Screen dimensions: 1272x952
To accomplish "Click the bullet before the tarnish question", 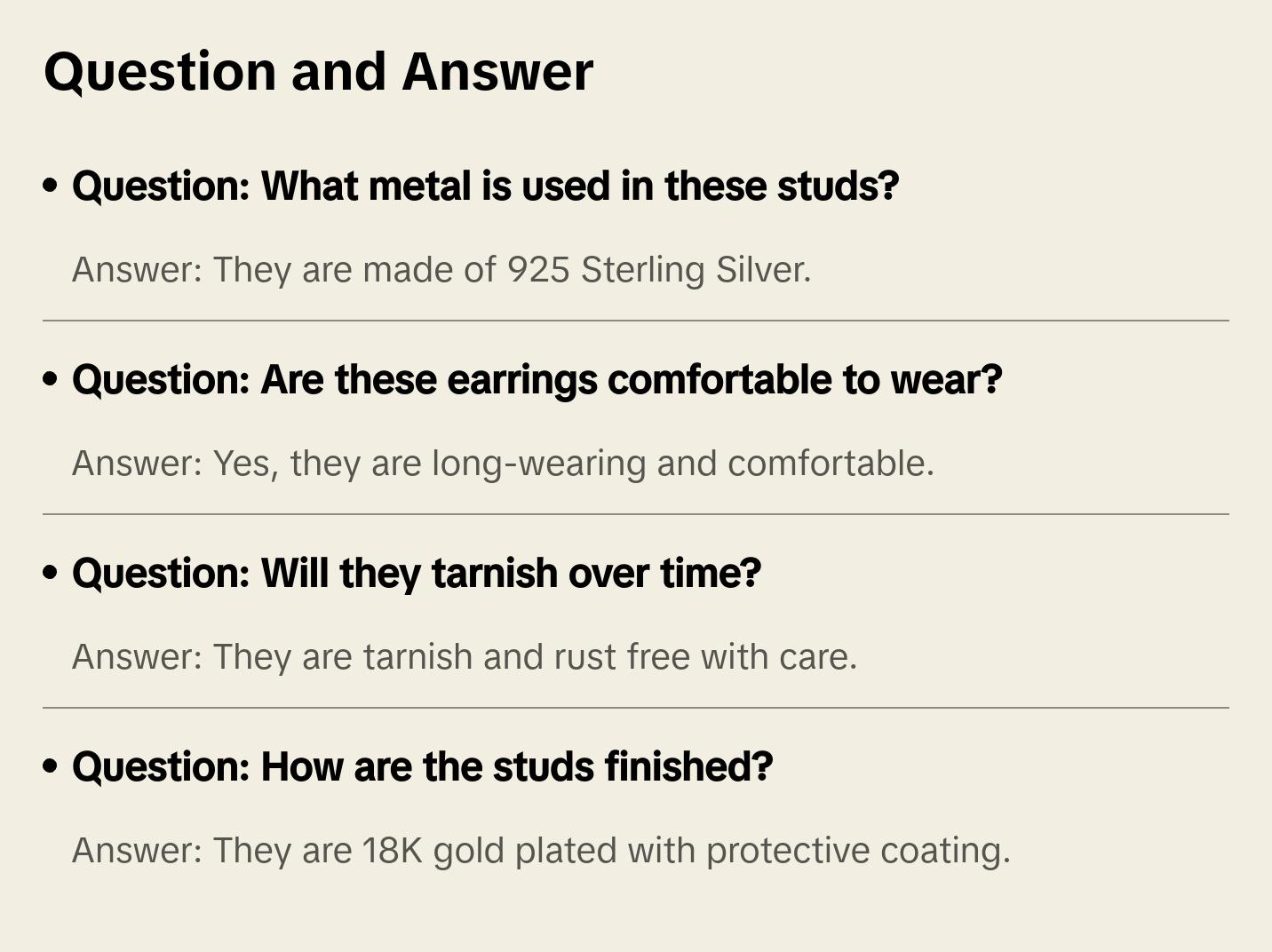I will 51,574.
